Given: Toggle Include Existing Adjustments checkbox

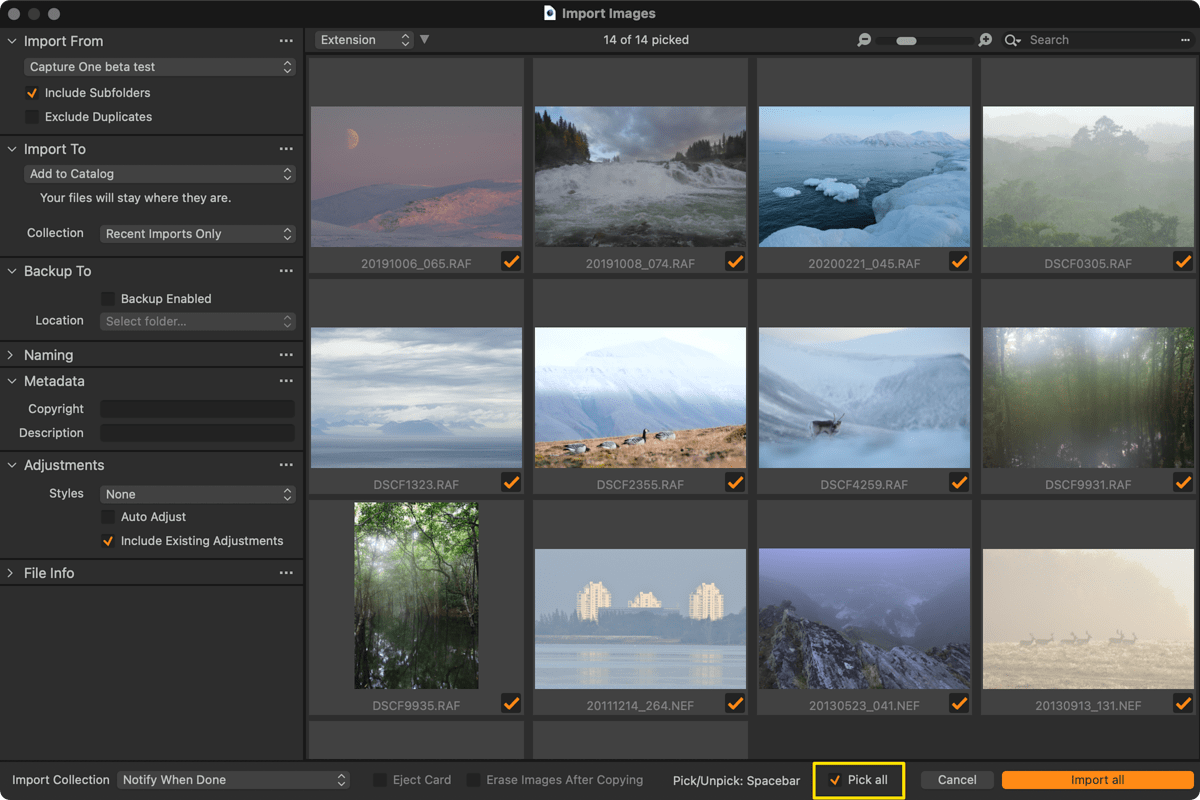Looking at the screenshot, I should [108, 541].
